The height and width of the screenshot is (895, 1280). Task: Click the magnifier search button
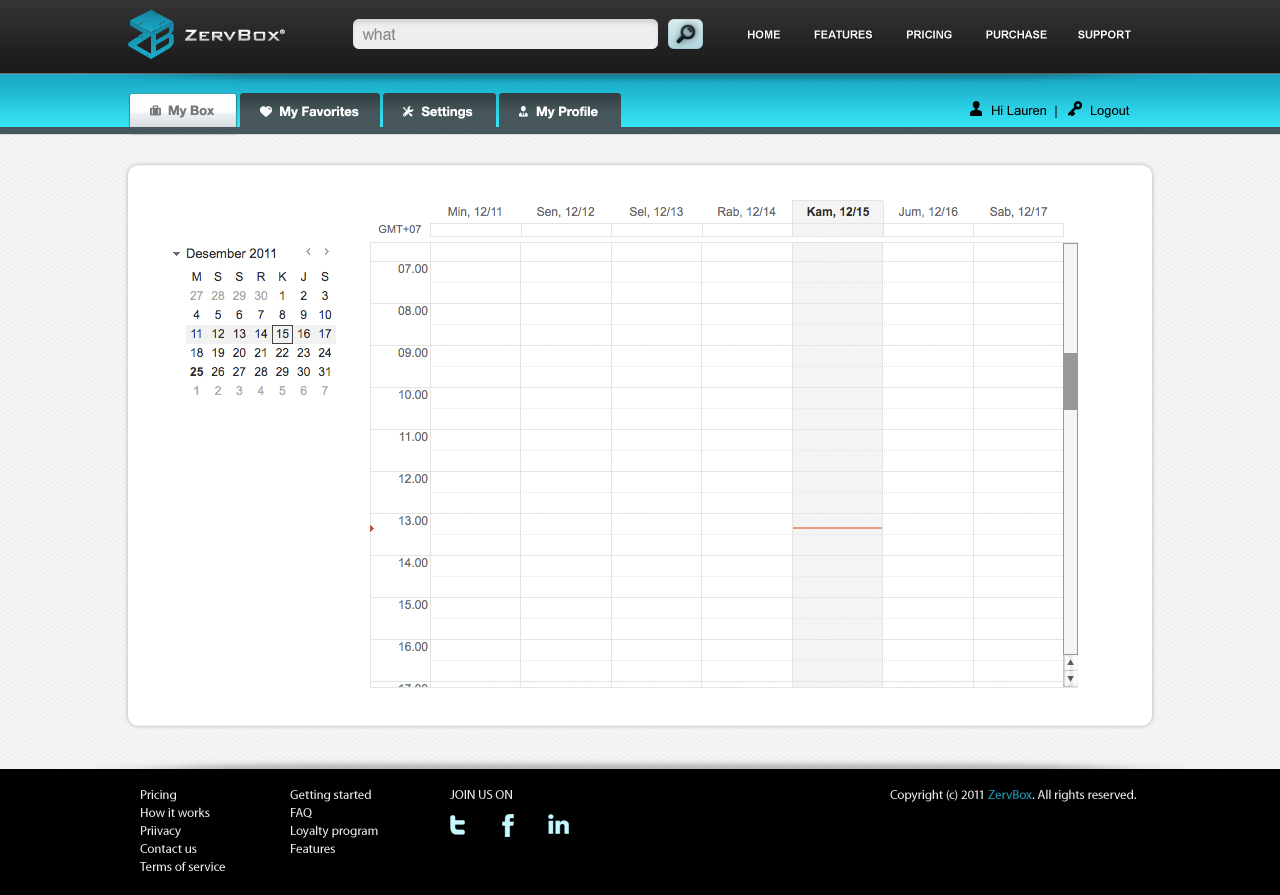(685, 34)
